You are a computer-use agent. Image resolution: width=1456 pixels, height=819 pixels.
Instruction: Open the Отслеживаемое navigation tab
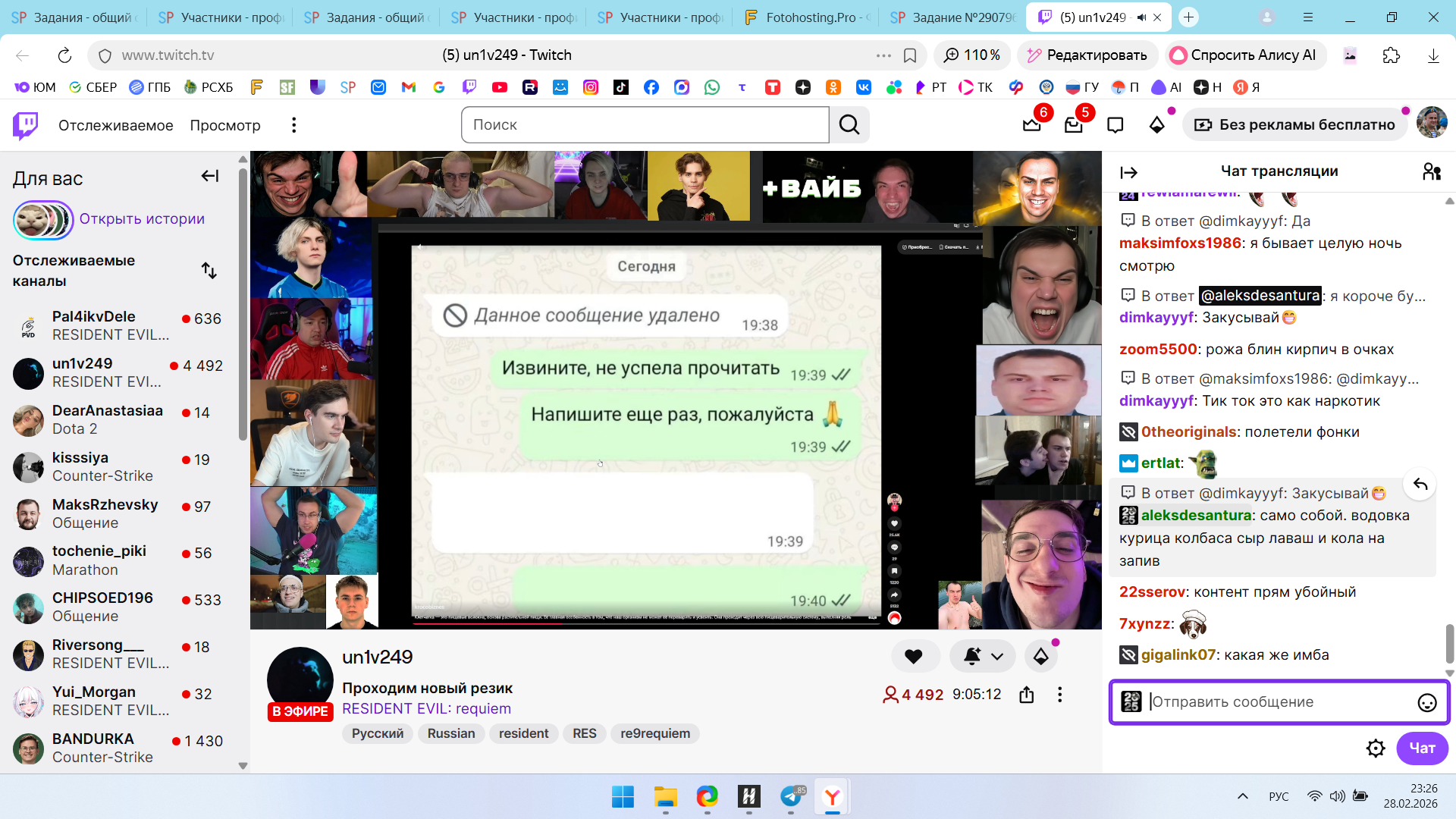point(115,125)
